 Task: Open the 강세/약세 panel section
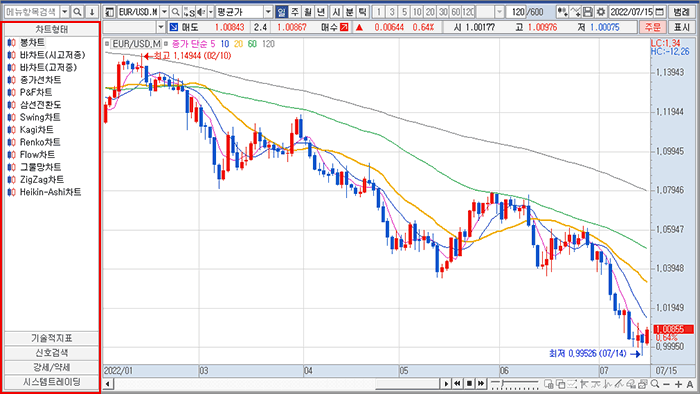[x=51, y=367]
